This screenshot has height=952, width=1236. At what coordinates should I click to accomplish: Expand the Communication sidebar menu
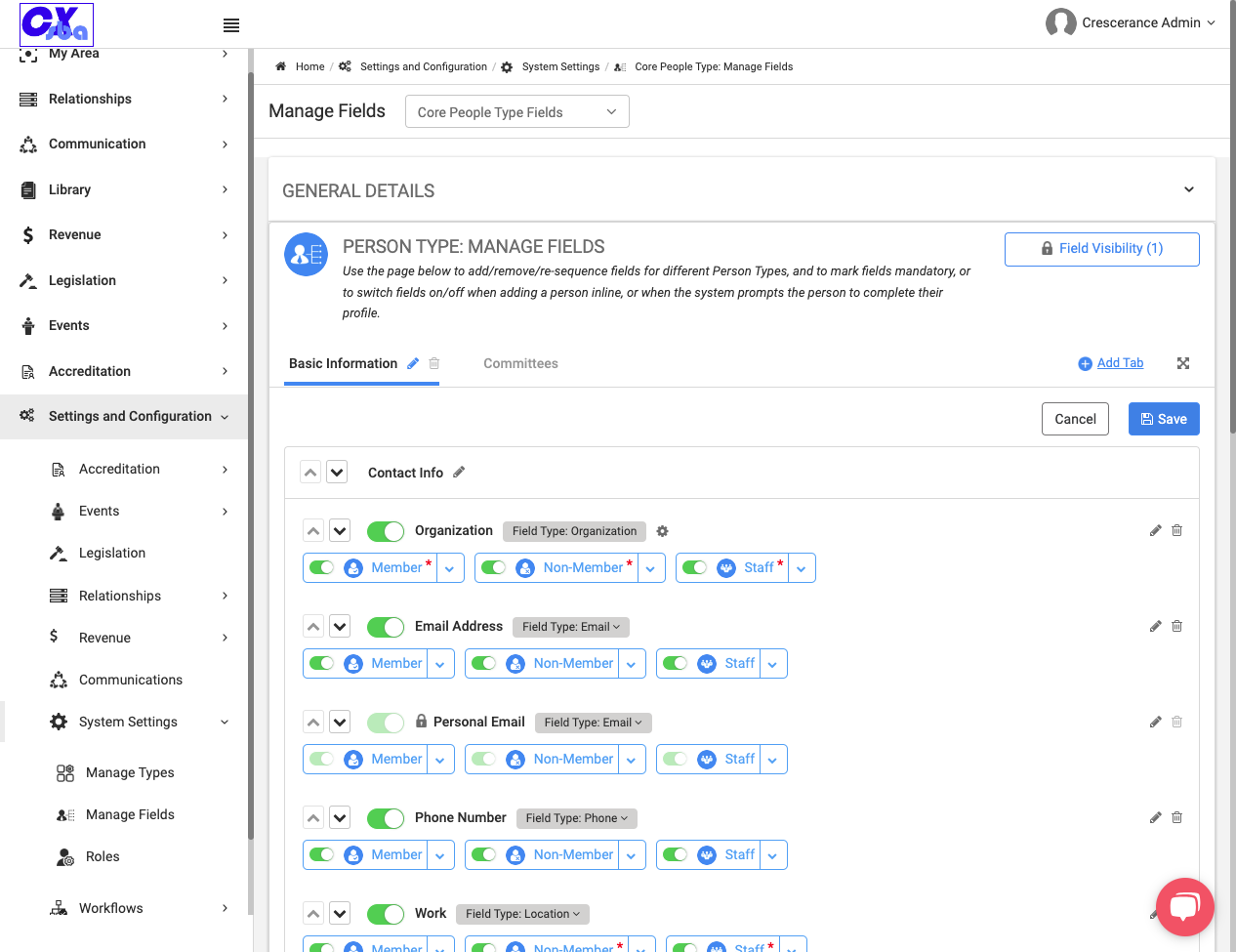123,144
